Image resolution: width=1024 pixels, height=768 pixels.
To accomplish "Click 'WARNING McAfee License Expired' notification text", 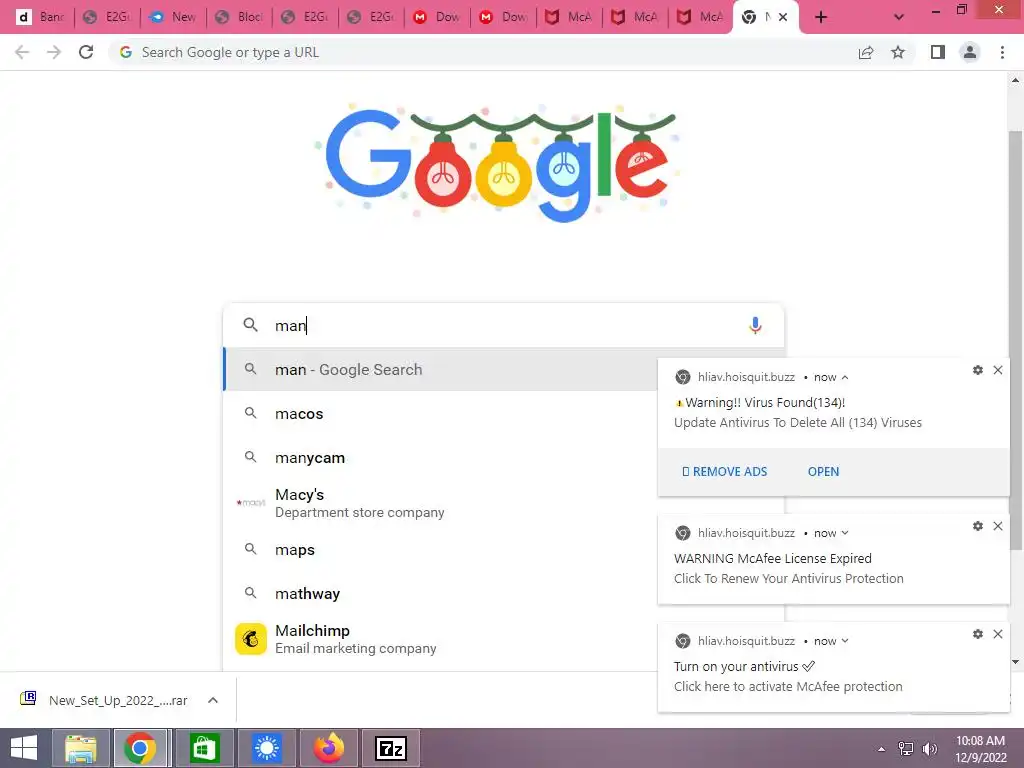I will click(x=773, y=558).
